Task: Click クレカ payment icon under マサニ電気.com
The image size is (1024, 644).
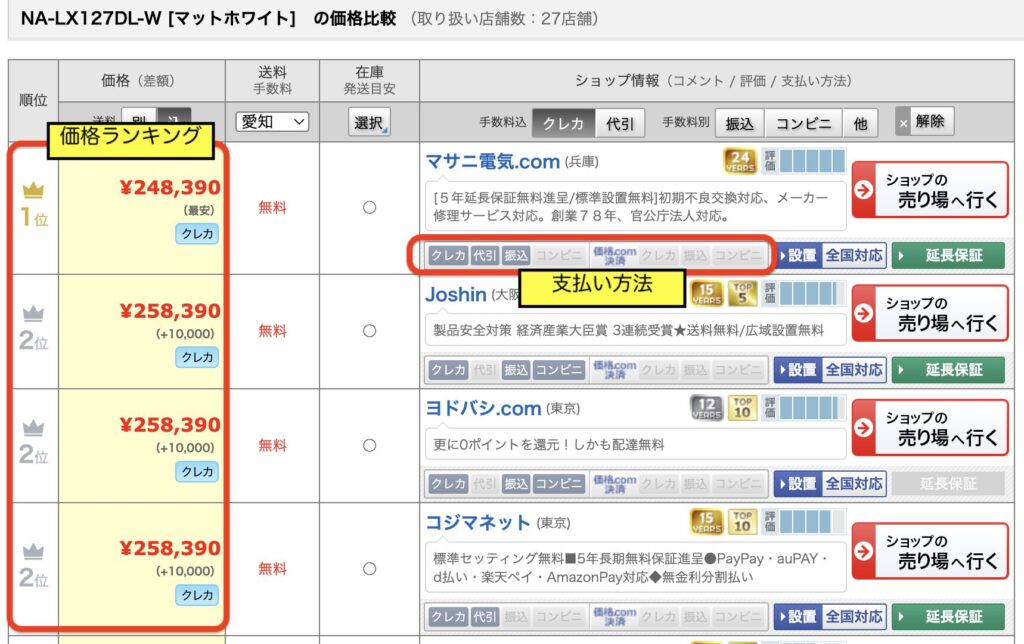Action: coord(449,255)
